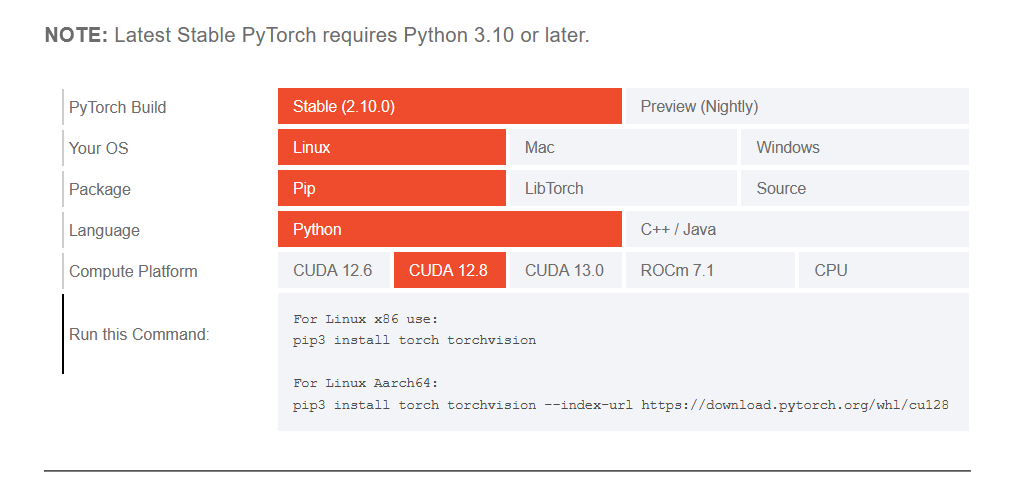
Task: Select Linux as your OS
Action: pyautogui.click(x=391, y=147)
